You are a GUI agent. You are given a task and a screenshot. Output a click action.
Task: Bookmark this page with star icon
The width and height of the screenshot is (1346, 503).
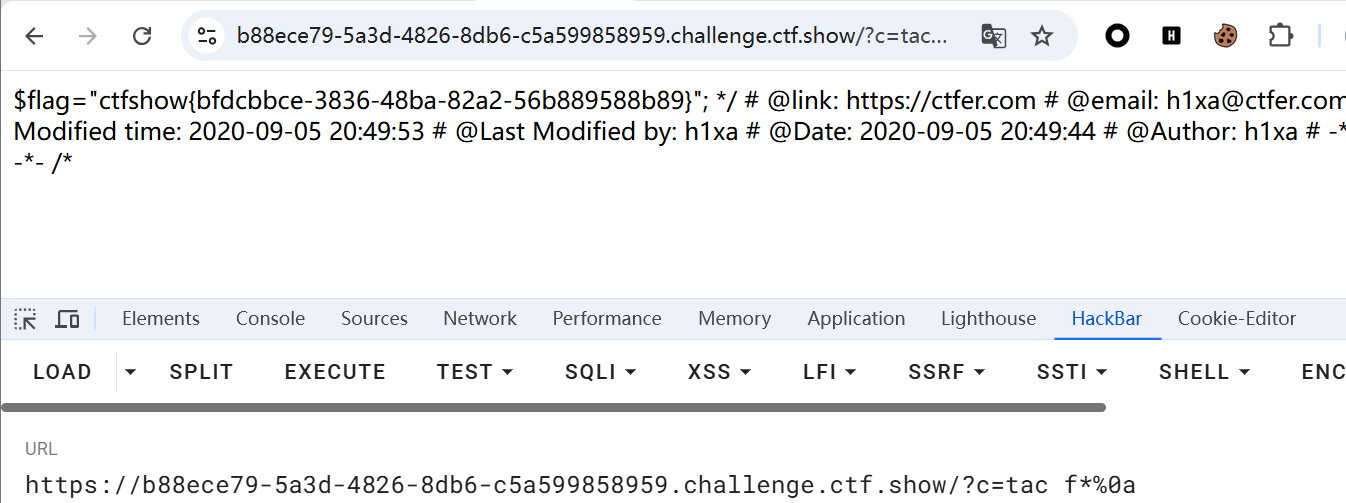[x=1042, y=37]
